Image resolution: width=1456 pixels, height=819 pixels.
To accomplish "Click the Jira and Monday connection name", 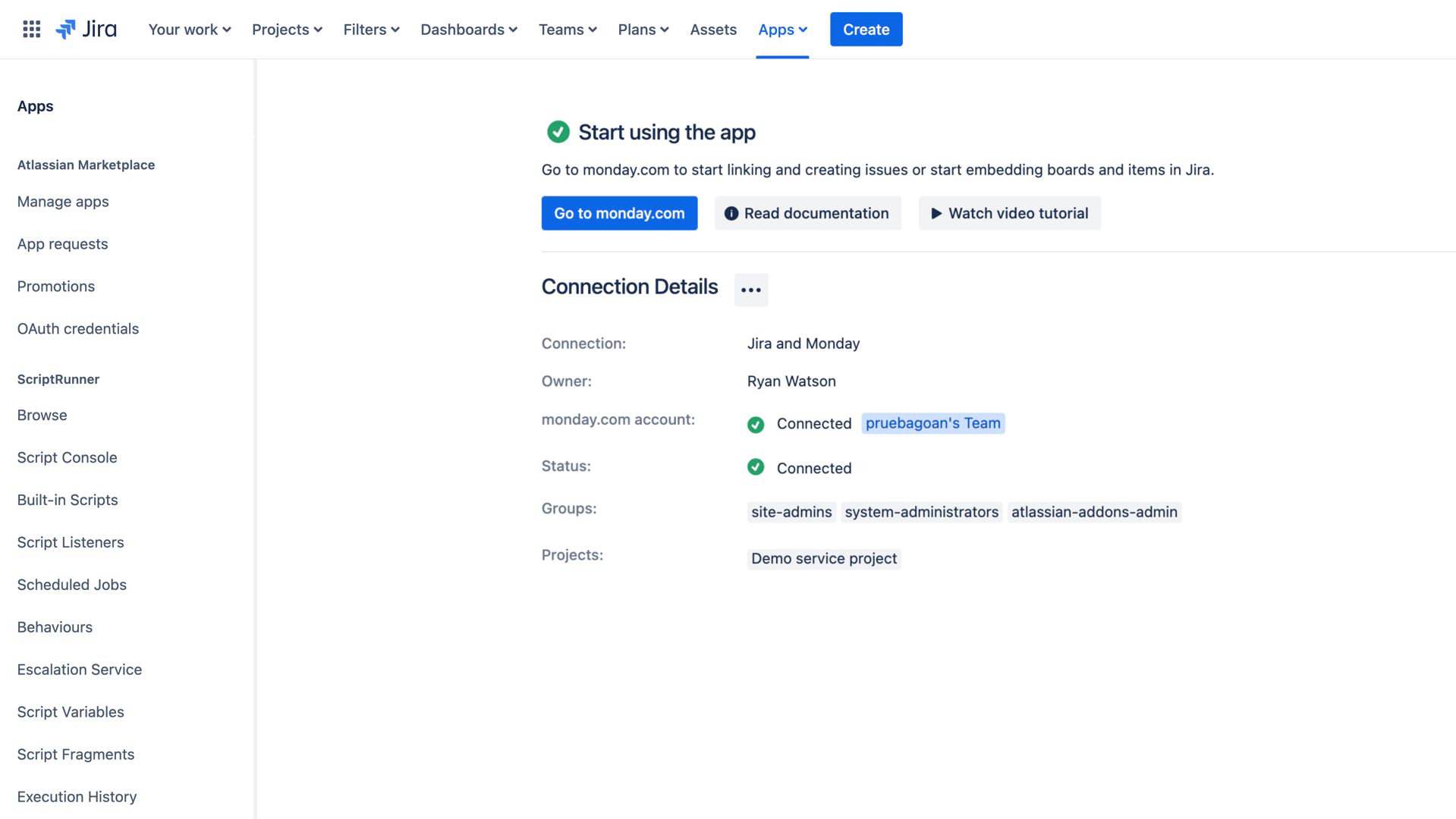I will 803,344.
